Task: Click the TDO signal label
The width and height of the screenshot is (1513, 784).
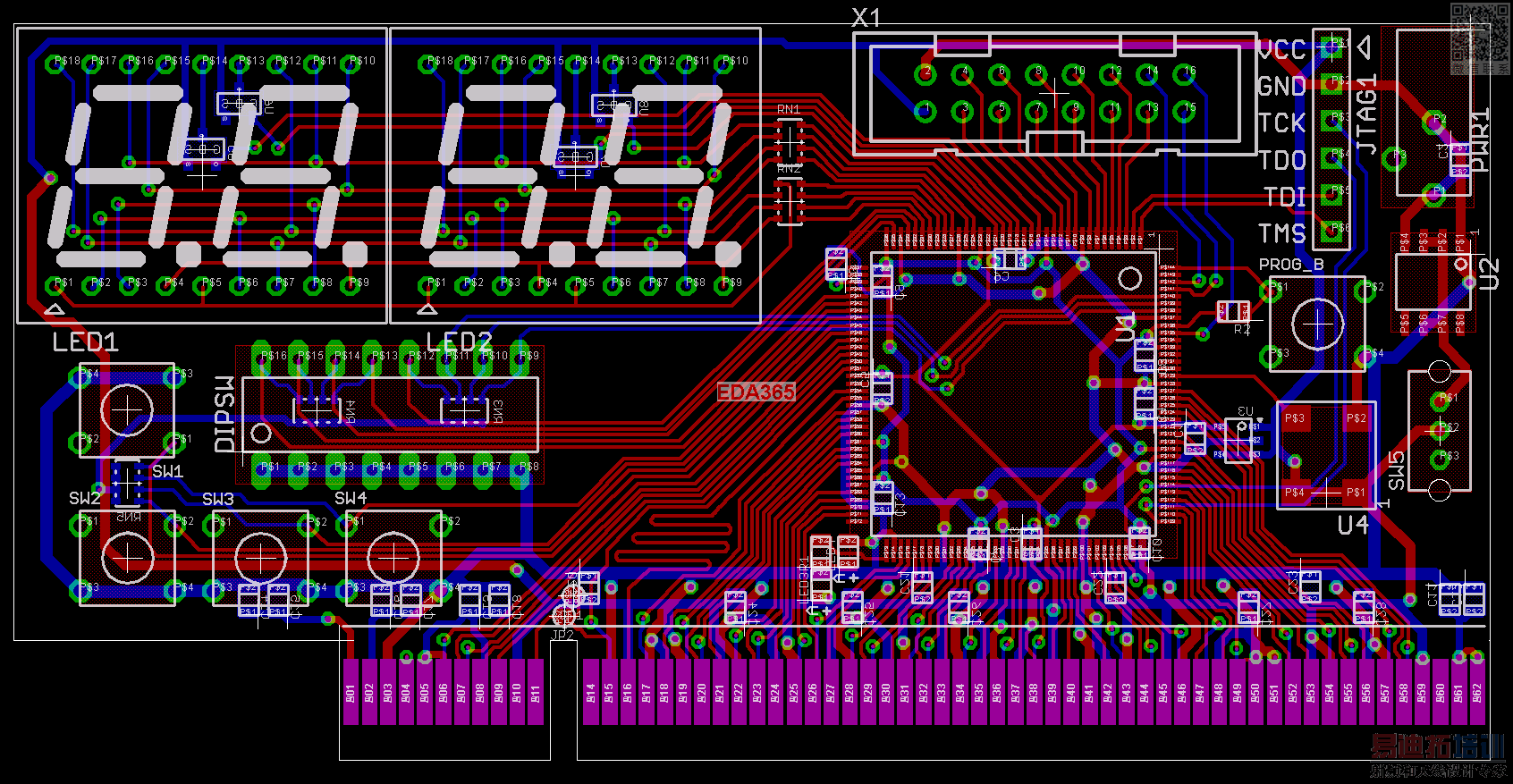Action: pos(1282,161)
